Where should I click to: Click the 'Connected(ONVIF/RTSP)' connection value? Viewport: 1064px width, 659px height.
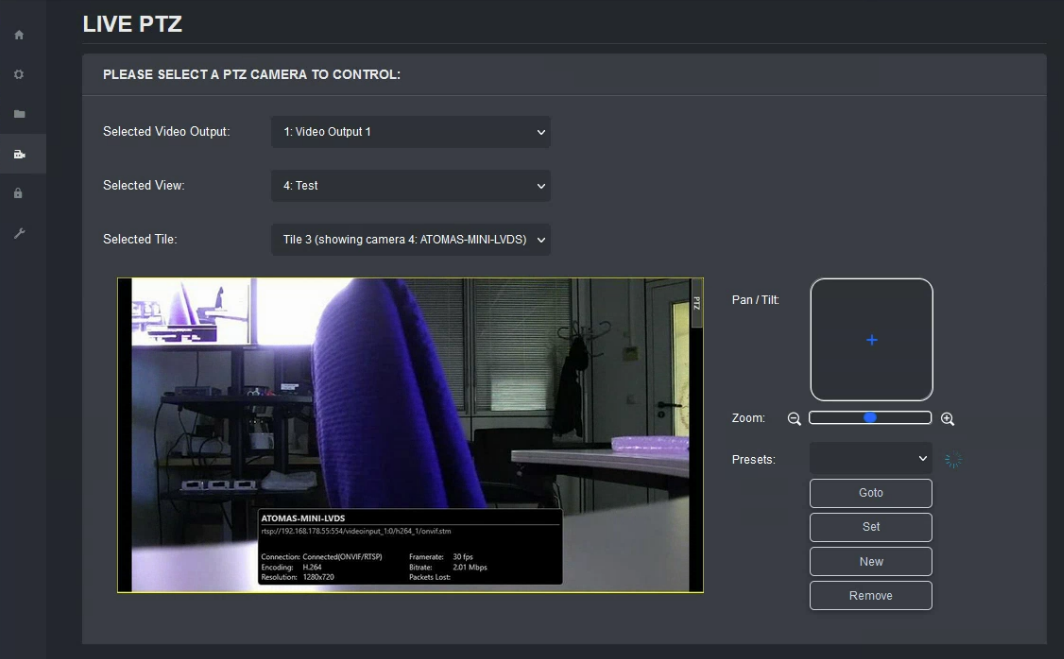(x=342, y=557)
